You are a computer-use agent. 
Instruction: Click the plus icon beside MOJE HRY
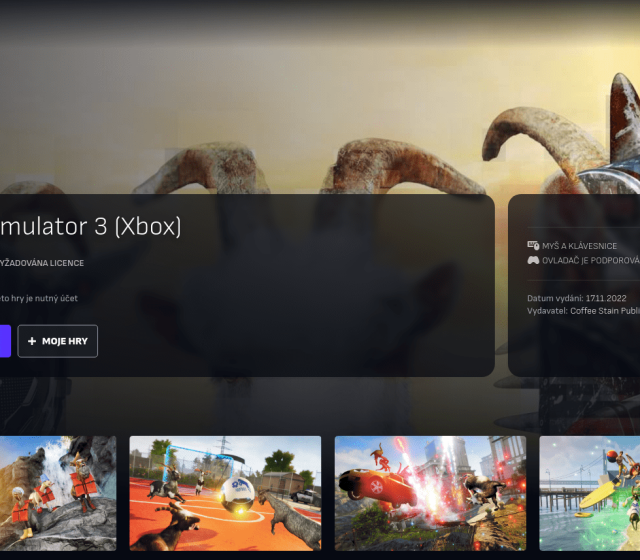32,341
